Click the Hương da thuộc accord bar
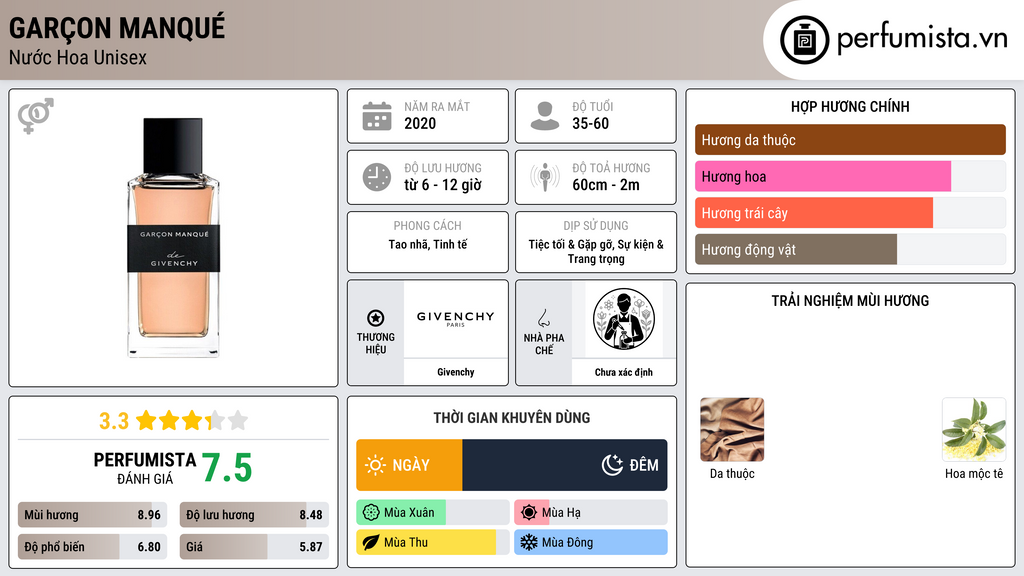Screen dimensions: 1024x576 coord(850,140)
